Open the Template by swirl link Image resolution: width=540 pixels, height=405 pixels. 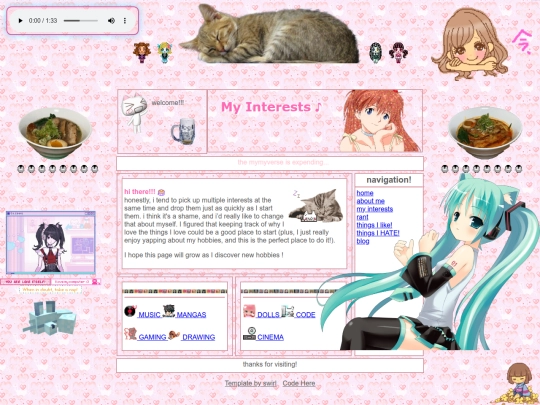tap(250, 383)
